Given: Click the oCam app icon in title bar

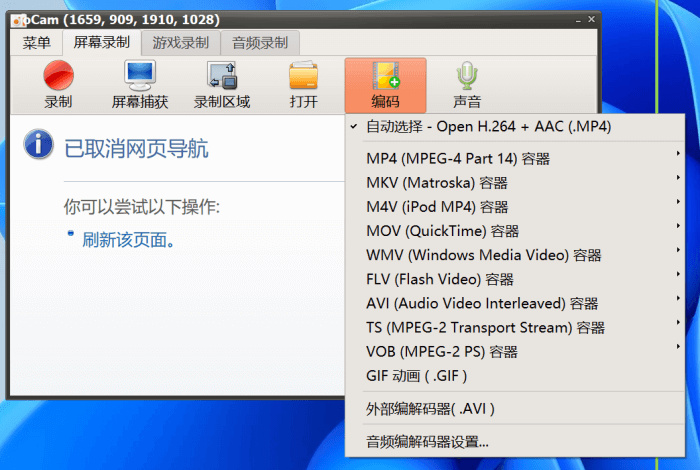Looking at the screenshot, I should (x=18, y=20).
